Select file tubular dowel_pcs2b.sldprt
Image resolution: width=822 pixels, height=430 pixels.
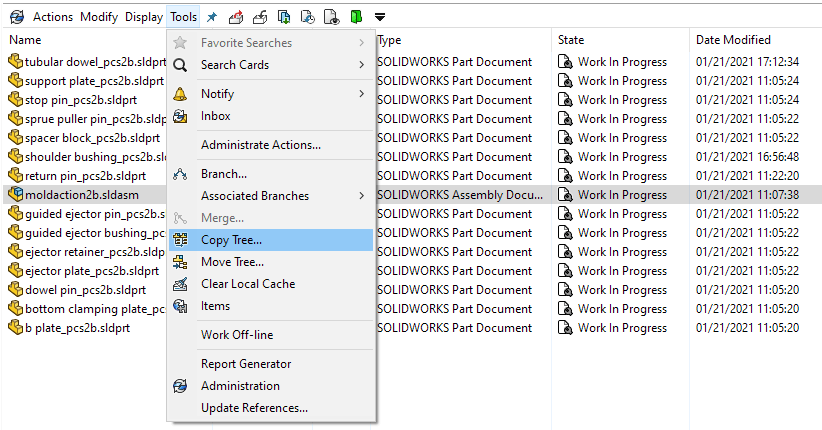95,62
